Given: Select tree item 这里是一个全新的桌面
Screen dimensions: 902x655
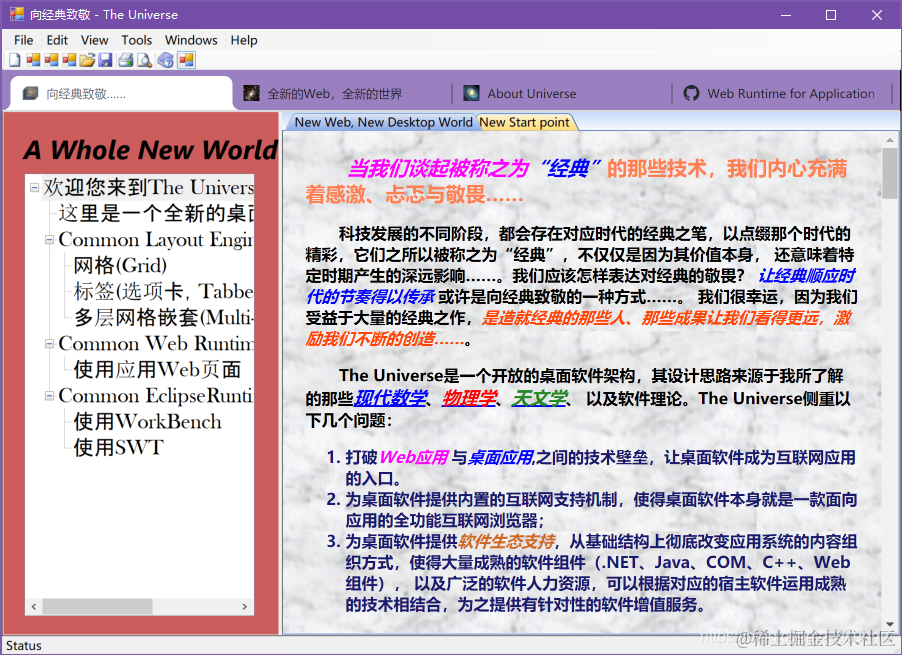Looking at the screenshot, I should pos(156,213).
